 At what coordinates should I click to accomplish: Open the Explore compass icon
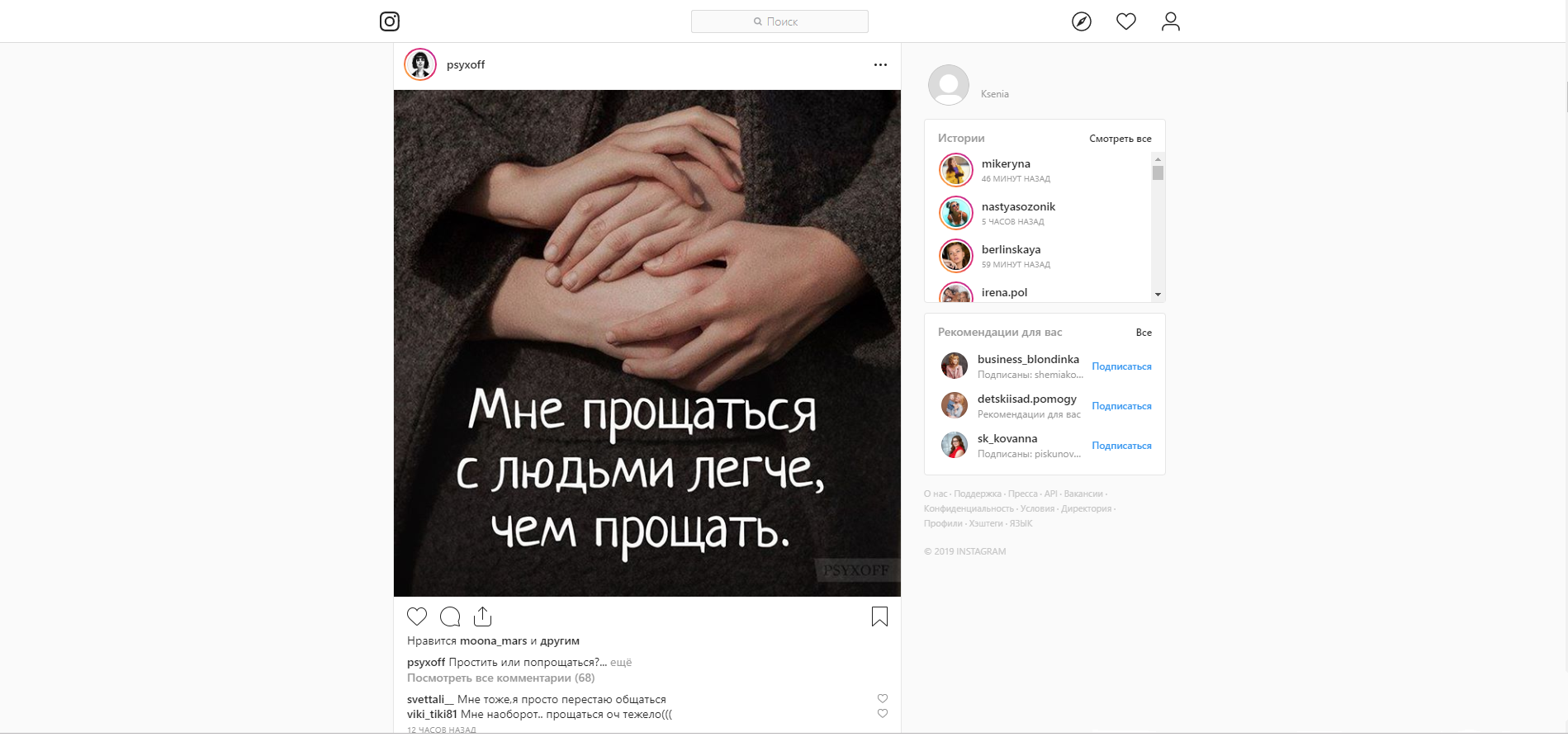pos(1081,21)
